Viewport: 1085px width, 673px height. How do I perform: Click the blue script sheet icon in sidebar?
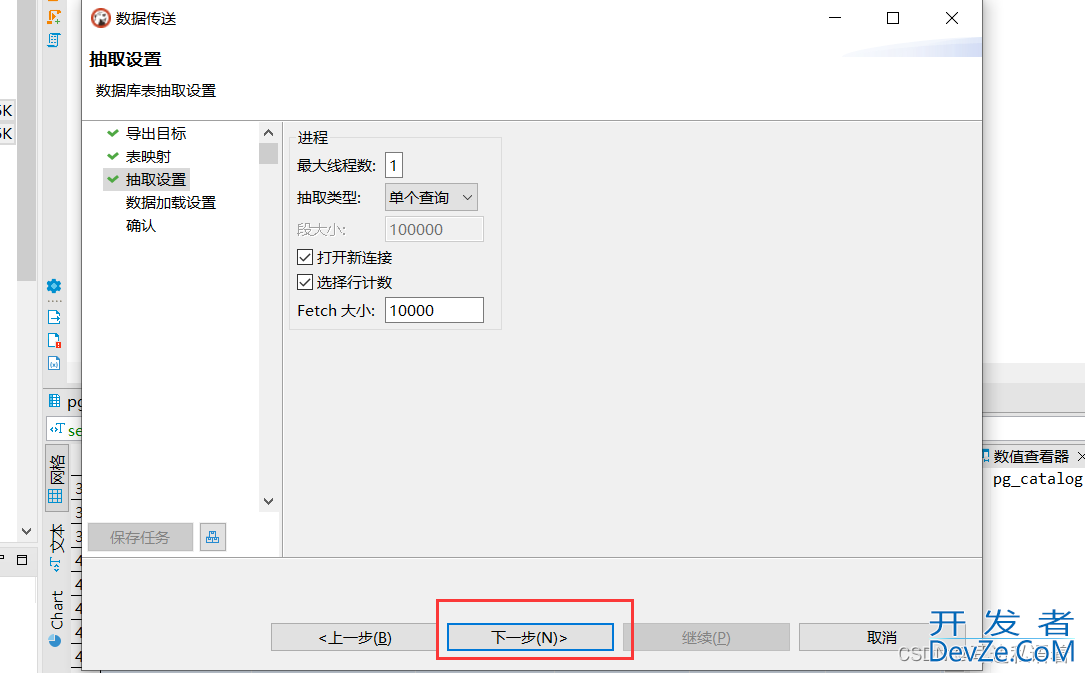(x=54, y=40)
